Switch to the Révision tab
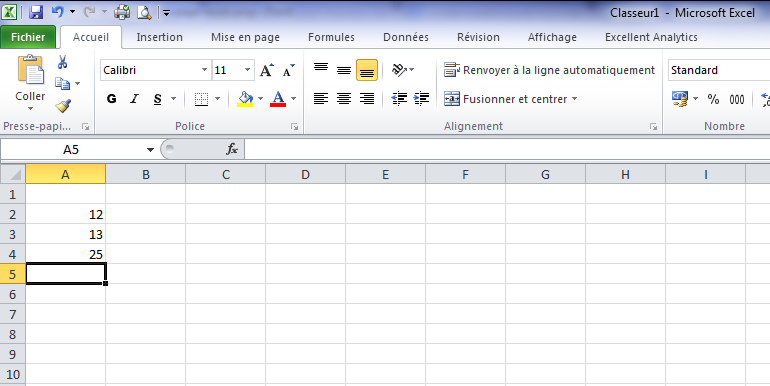This screenshot has height=386, width=770. (x=478, y=37)
